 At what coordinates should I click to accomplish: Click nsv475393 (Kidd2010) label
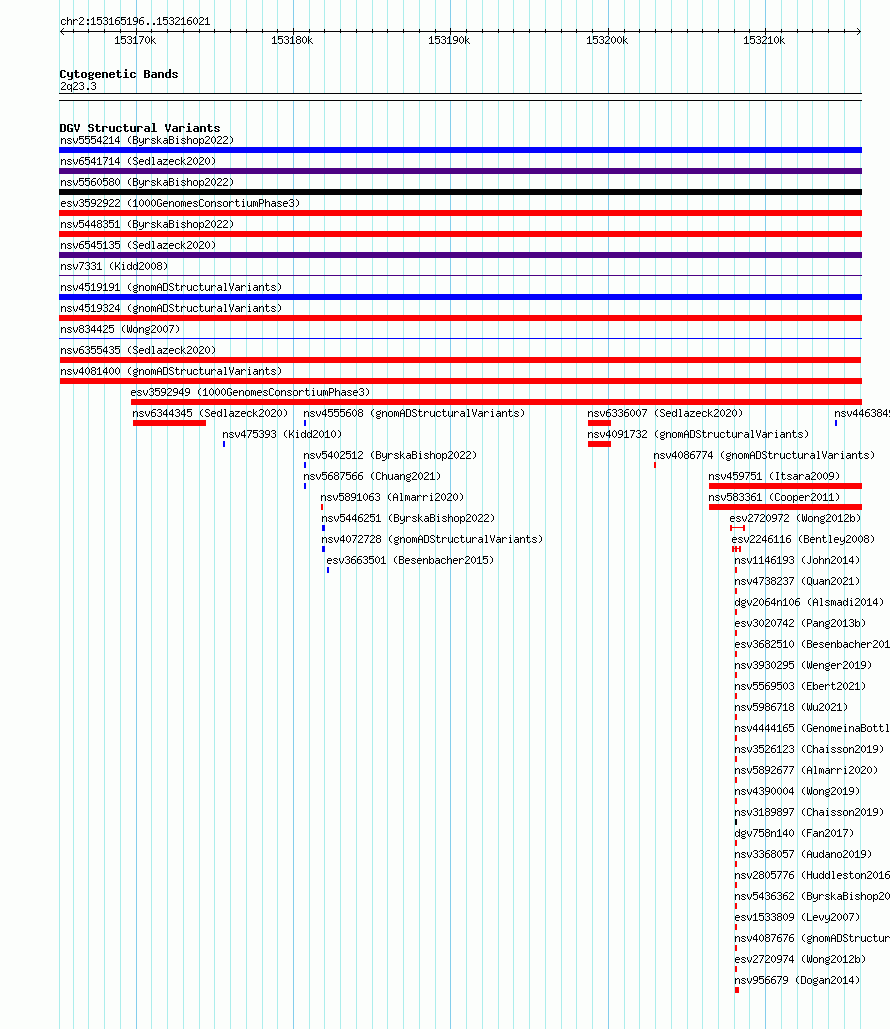coord(282,434)
